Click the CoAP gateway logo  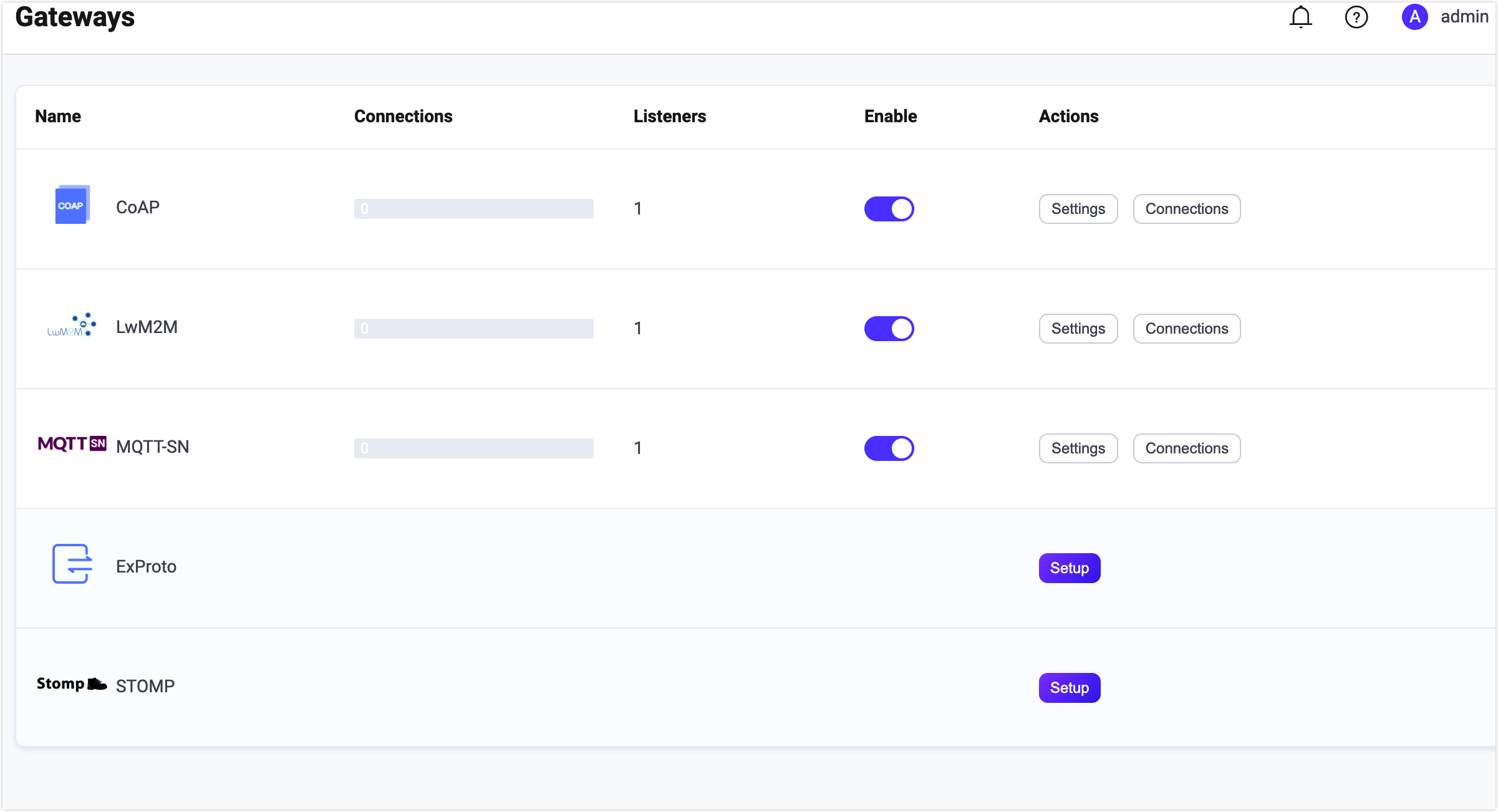(x=72, y=205)
